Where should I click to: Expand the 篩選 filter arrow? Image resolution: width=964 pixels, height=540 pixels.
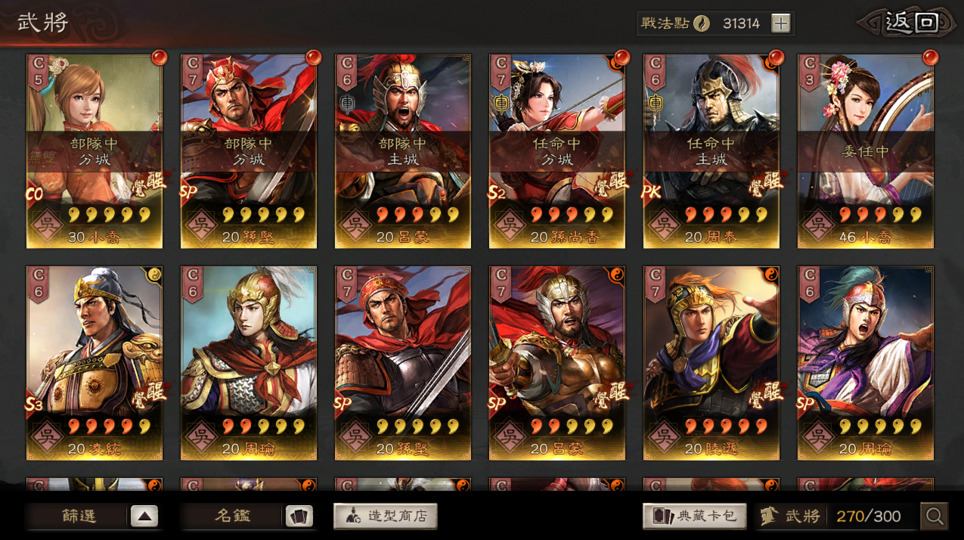pos(144,516)
